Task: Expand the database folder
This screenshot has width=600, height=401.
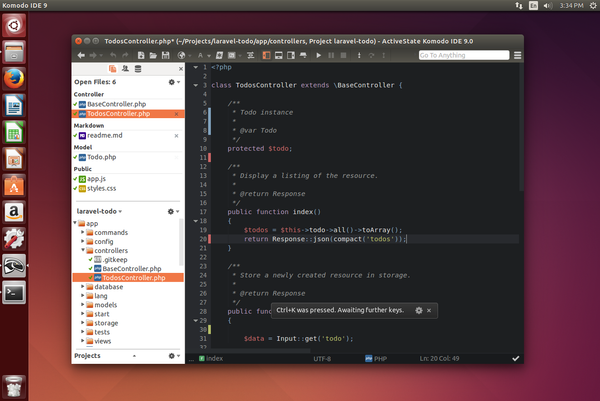Action: click(82, 287)
